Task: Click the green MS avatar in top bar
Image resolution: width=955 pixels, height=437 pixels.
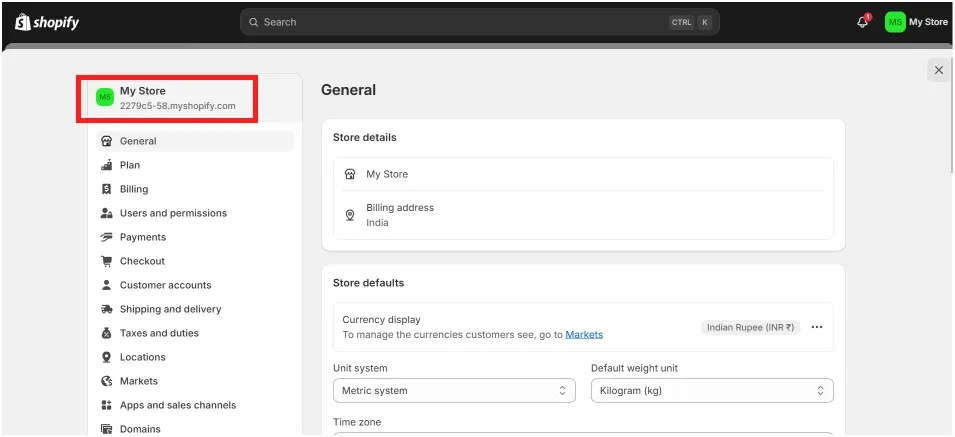Action: 895,22
